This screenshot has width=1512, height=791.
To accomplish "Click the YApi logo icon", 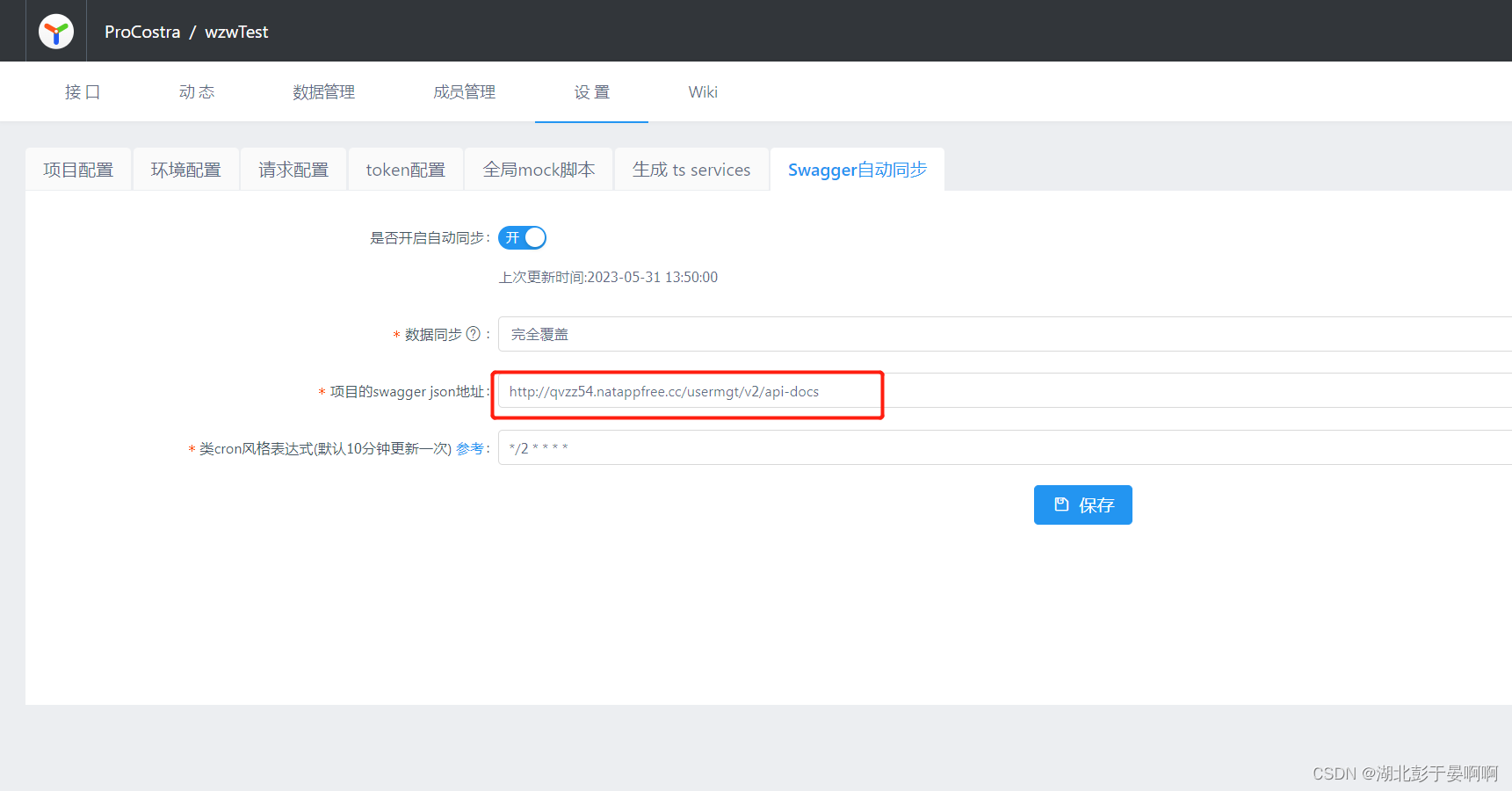I will click(56, 32).
